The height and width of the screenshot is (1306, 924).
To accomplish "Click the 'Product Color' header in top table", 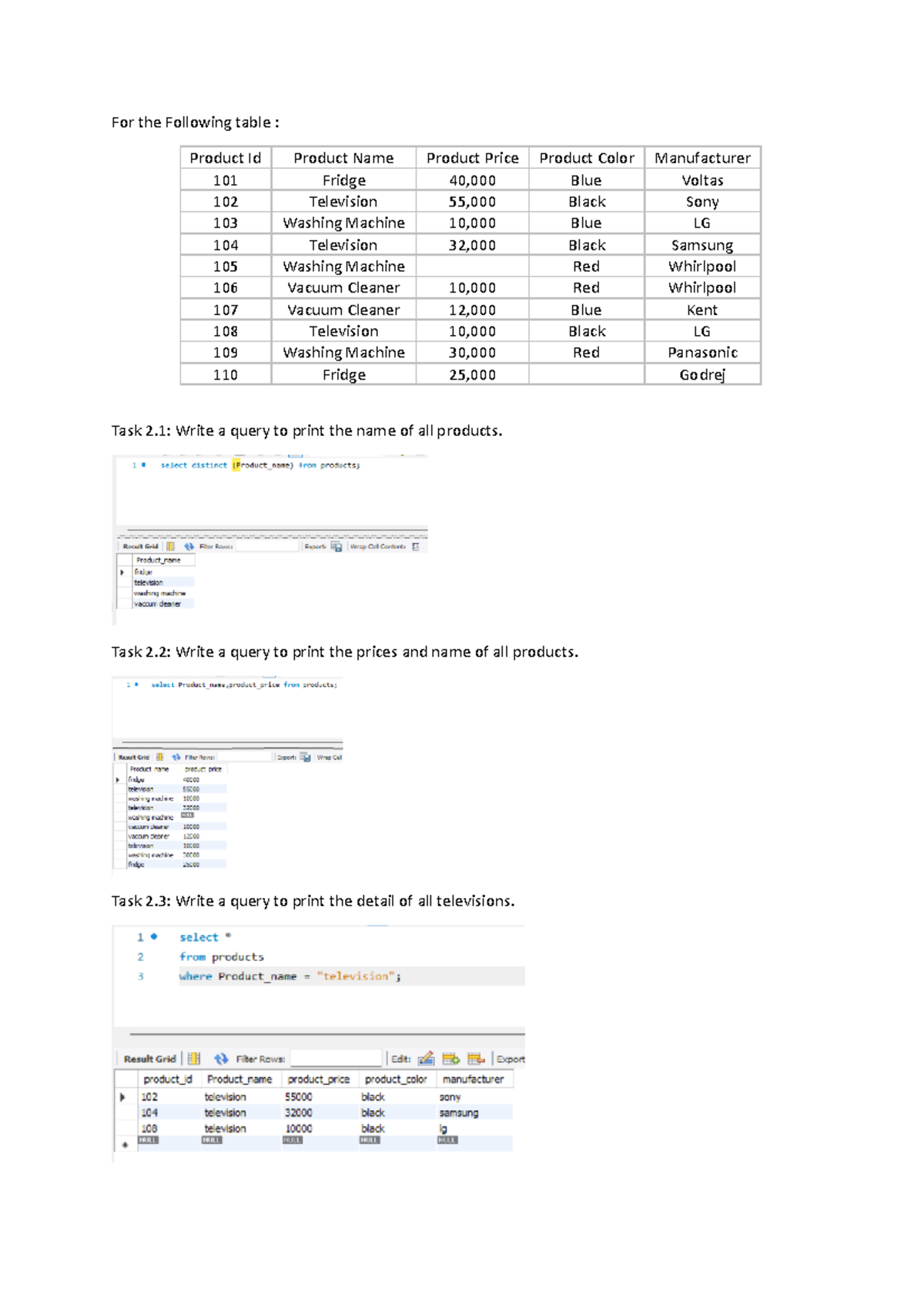I will (587, 158).
